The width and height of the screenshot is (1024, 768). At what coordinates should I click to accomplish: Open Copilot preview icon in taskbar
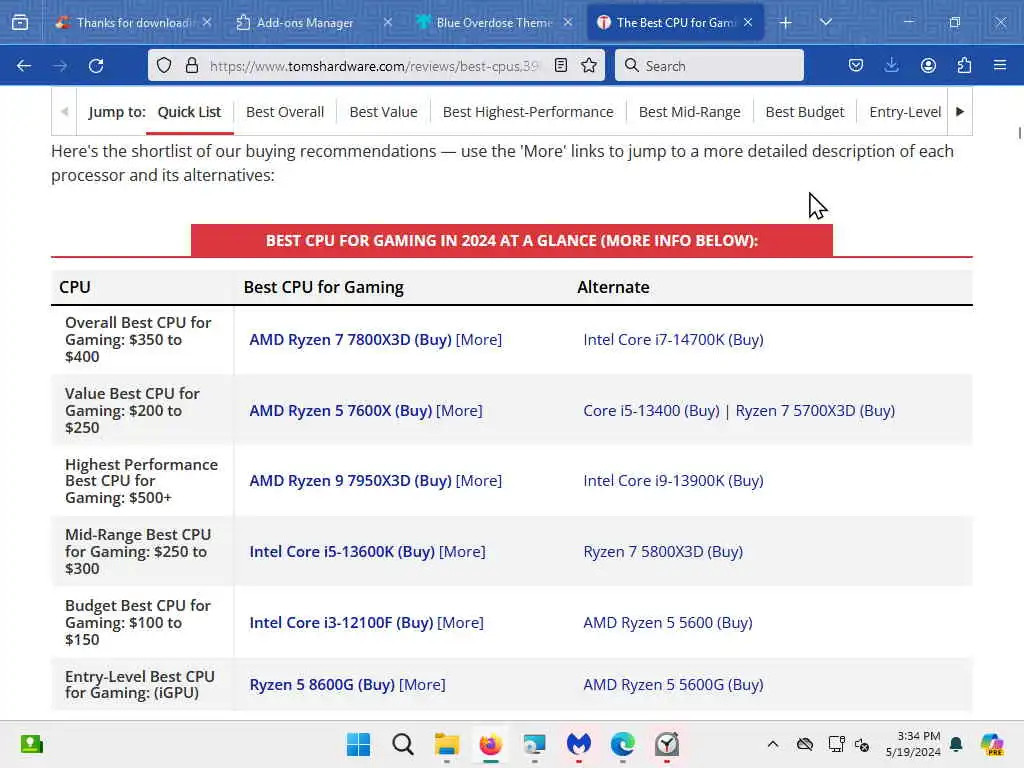coord(992,744)
